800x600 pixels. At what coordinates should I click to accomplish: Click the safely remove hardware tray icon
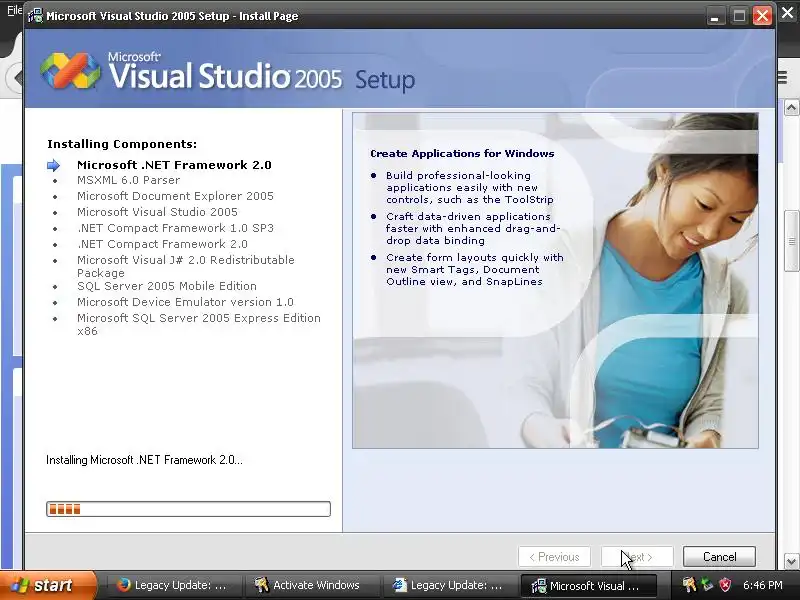click(707, 585)
